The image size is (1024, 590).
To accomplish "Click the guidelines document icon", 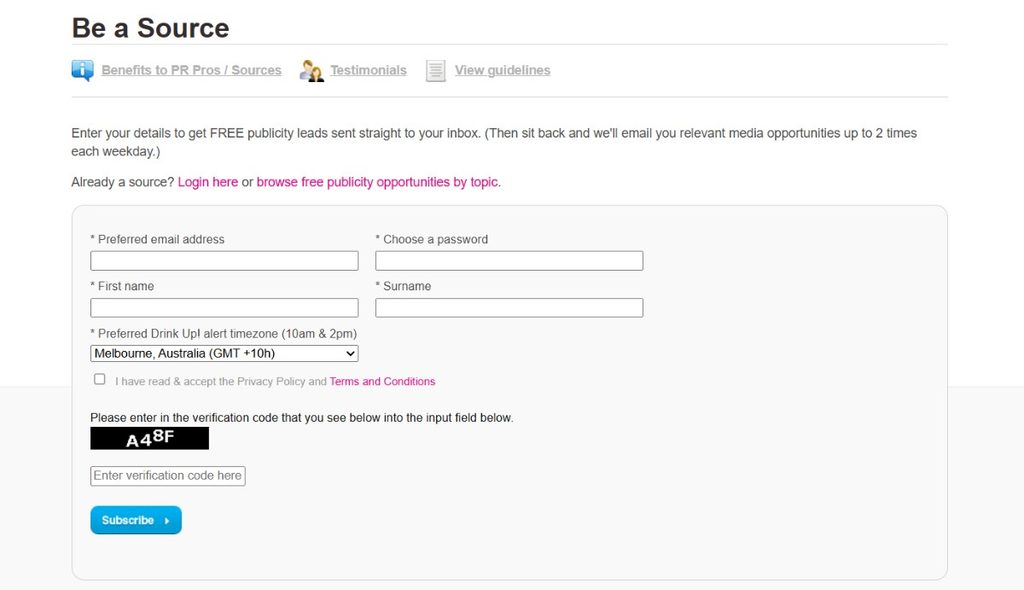I will click(436, 71).
